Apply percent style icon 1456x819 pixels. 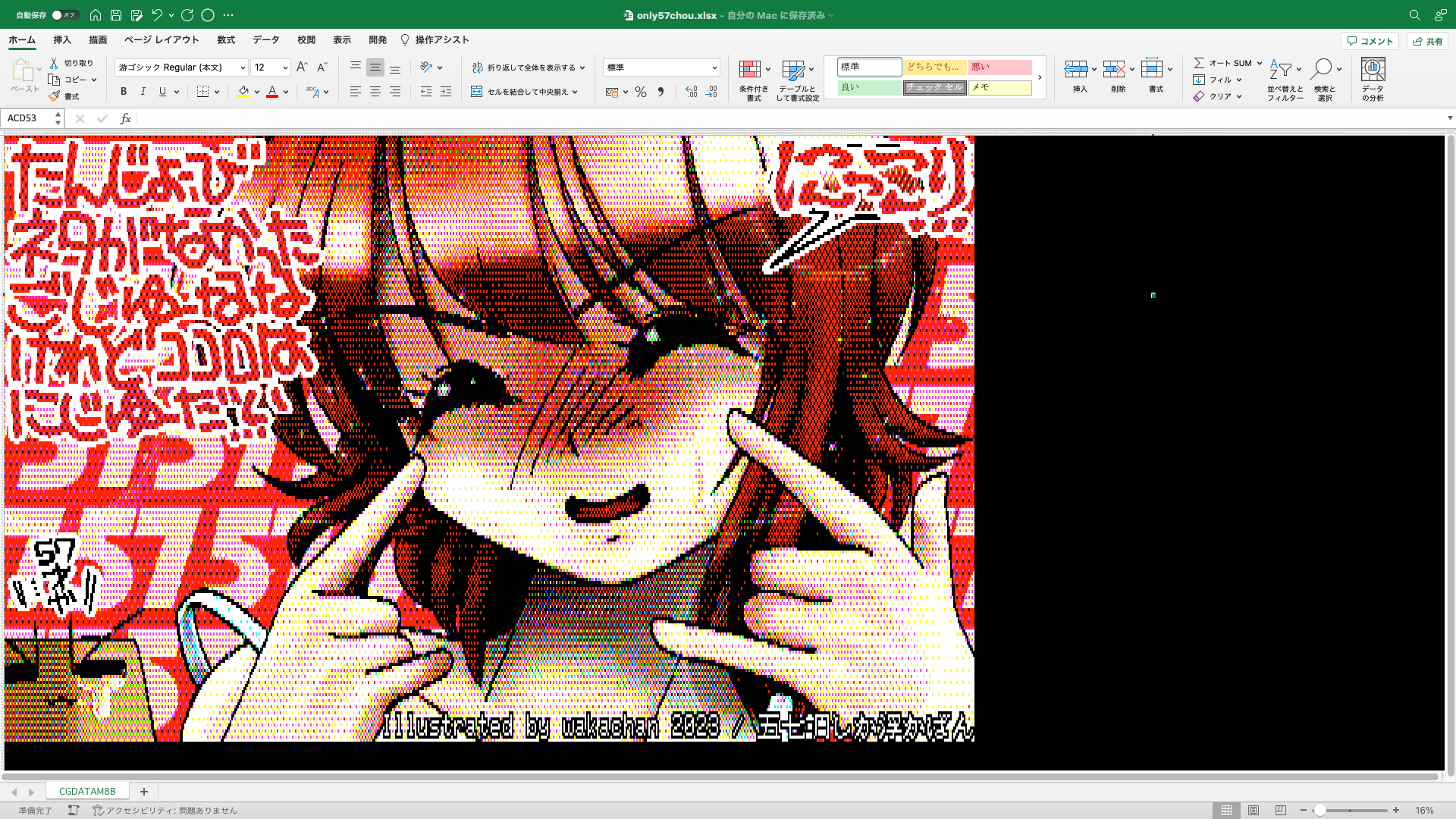point(641,92)
